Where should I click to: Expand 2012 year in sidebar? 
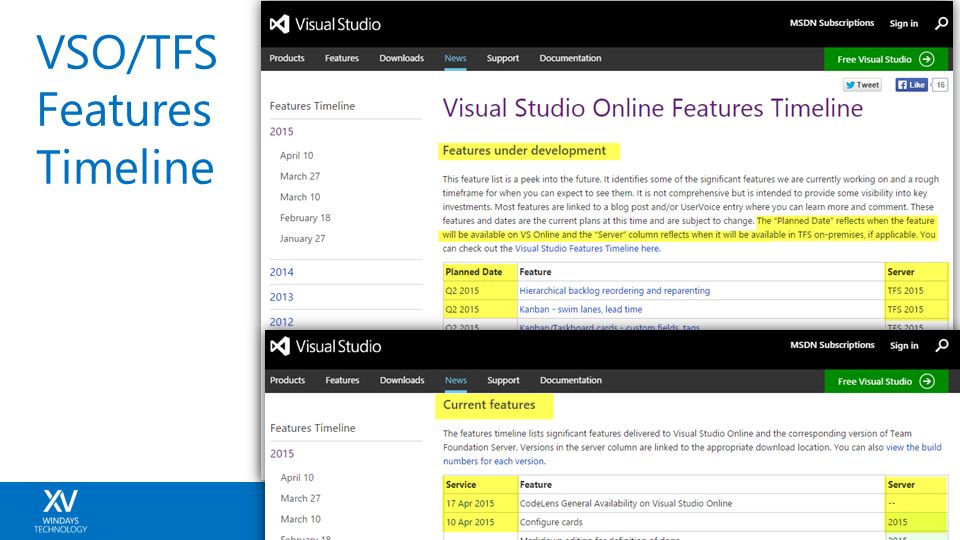coord(282,322)
